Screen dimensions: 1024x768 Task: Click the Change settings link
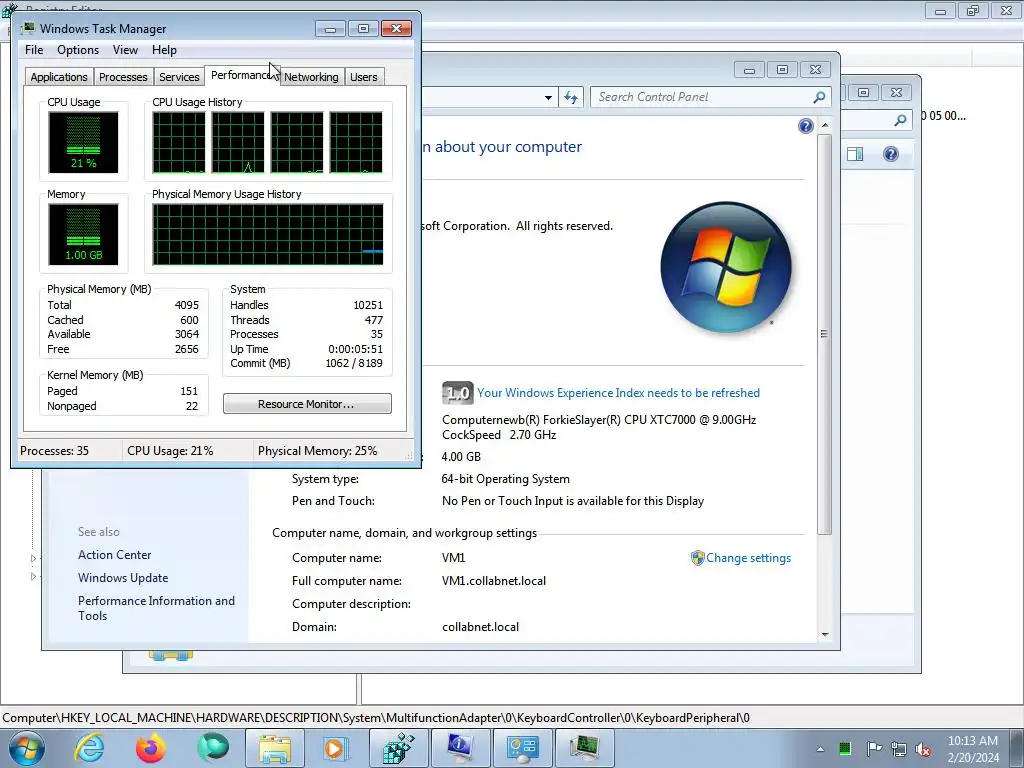click(748, 558)
